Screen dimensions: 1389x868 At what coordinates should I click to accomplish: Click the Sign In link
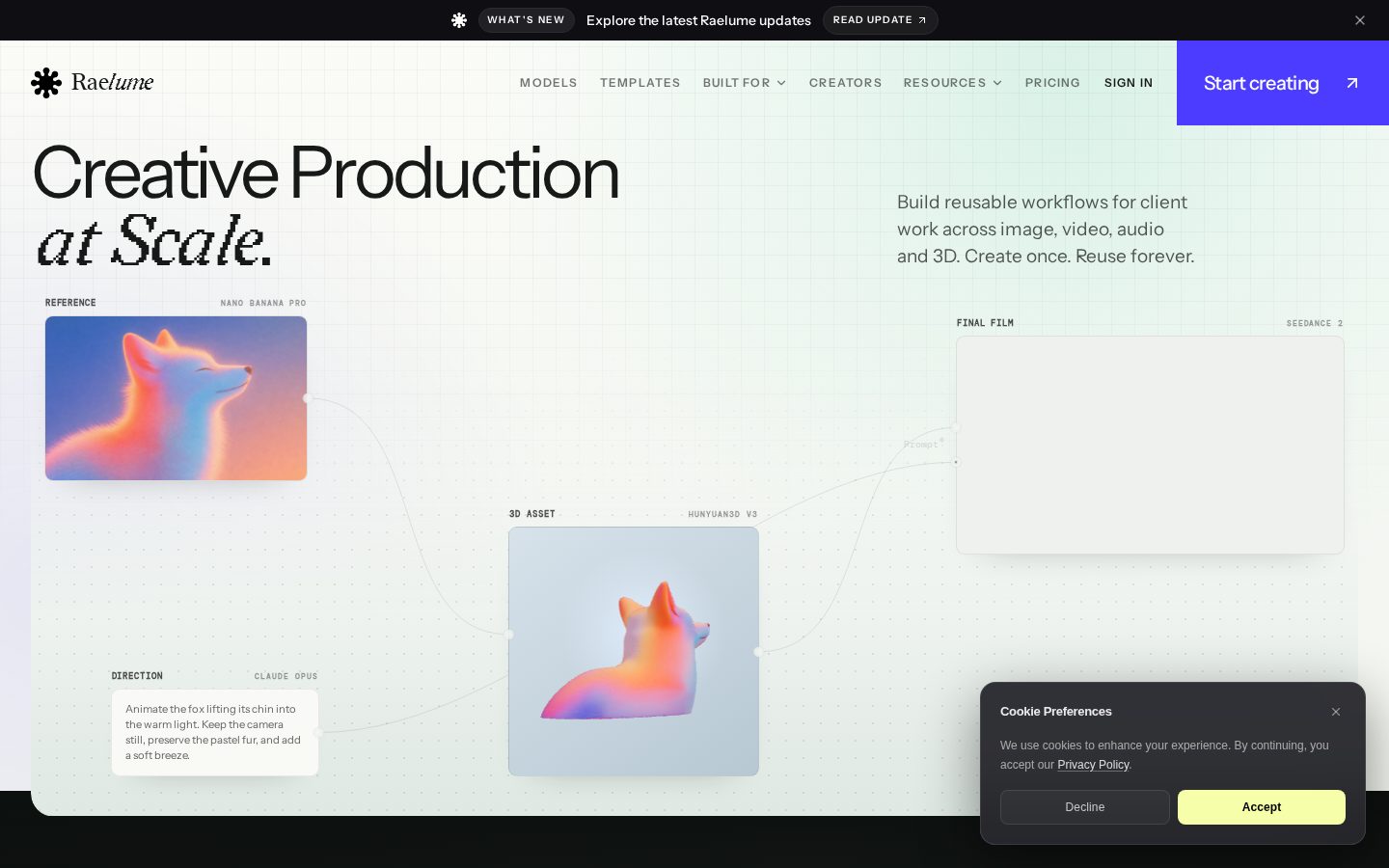point(1129,83)
